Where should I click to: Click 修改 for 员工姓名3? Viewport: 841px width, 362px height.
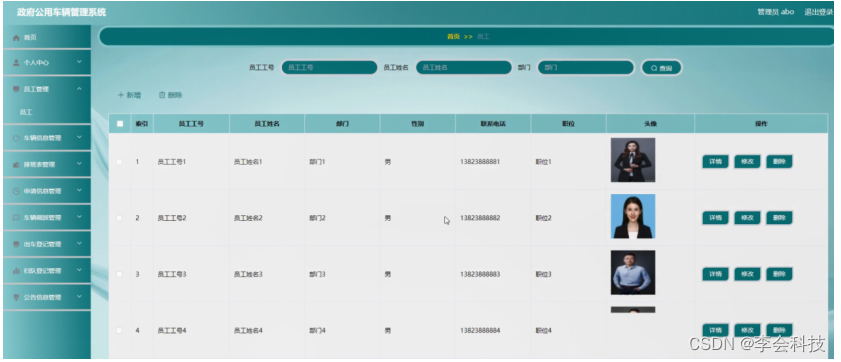coord(747,274)
